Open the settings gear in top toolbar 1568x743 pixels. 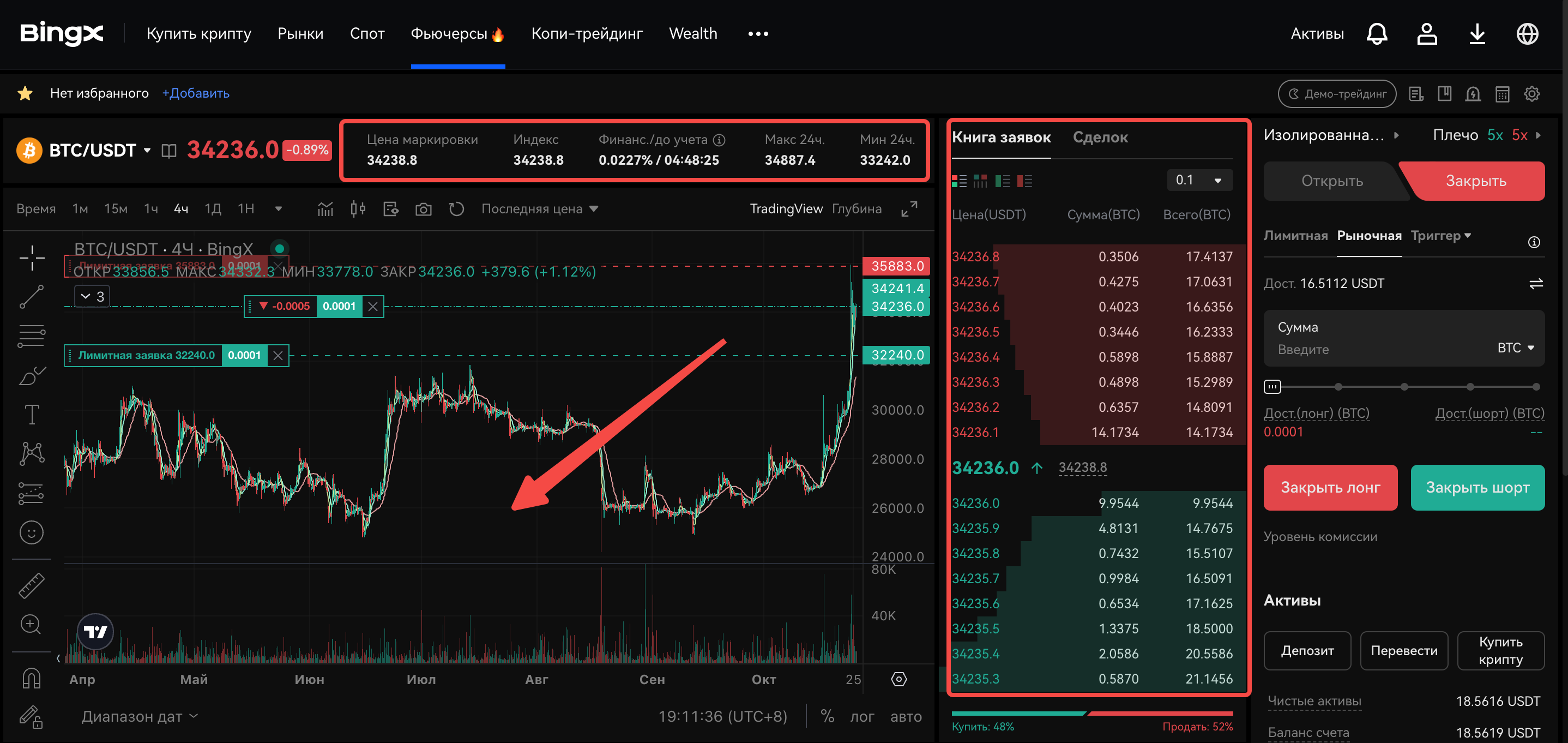(x=1531, y=94)
